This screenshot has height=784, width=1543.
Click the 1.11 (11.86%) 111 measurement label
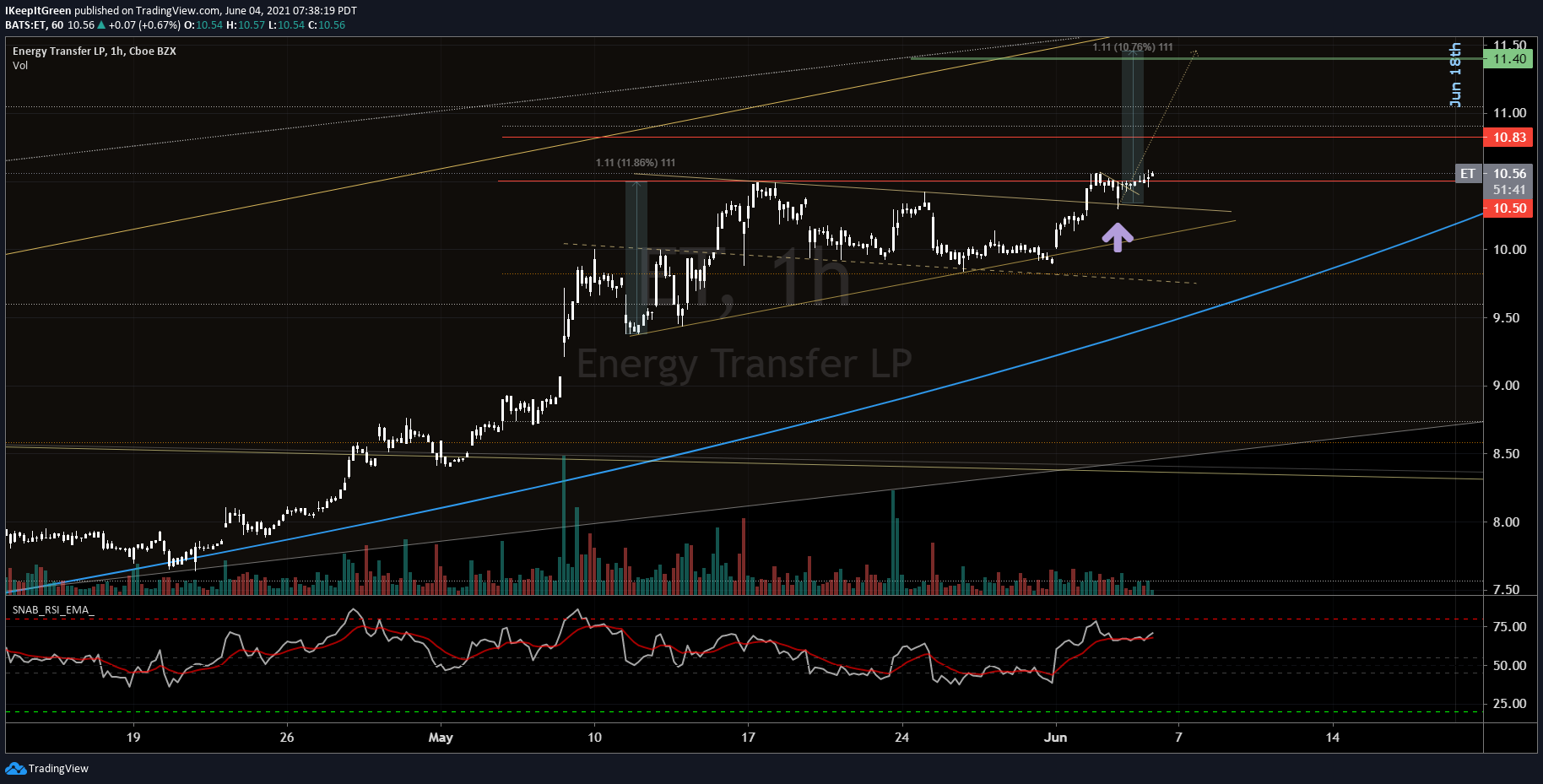[636, 163]
